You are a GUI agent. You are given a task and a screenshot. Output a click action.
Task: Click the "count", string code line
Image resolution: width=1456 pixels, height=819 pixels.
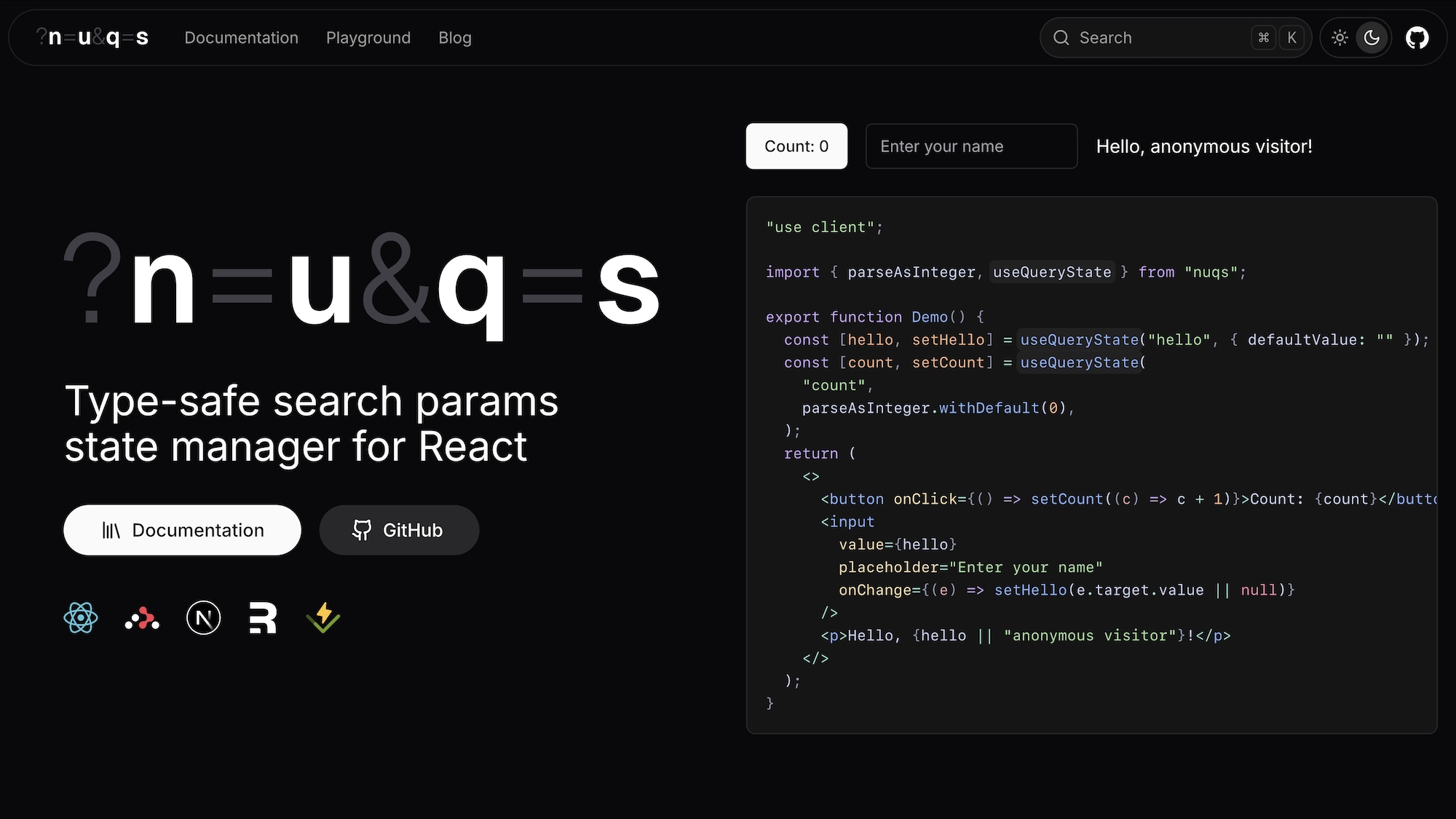point(838,385)
